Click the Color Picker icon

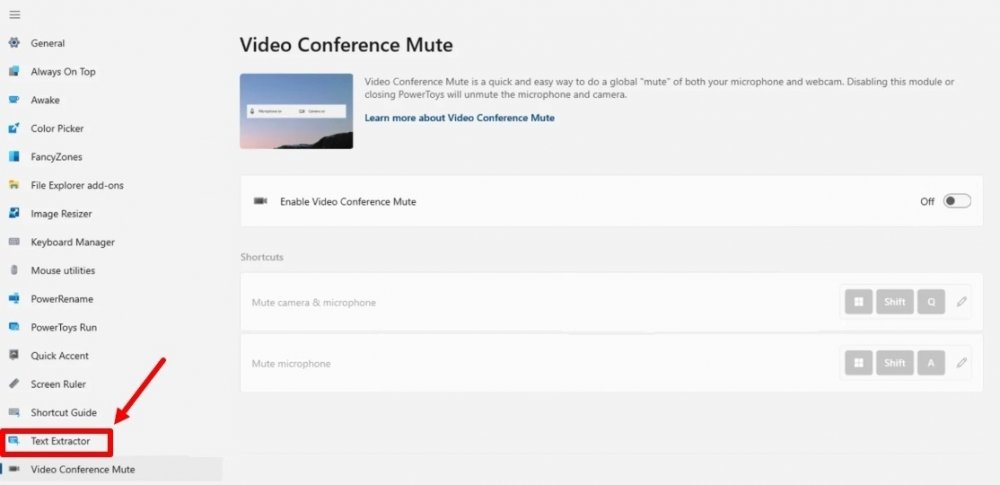point(14,128)
